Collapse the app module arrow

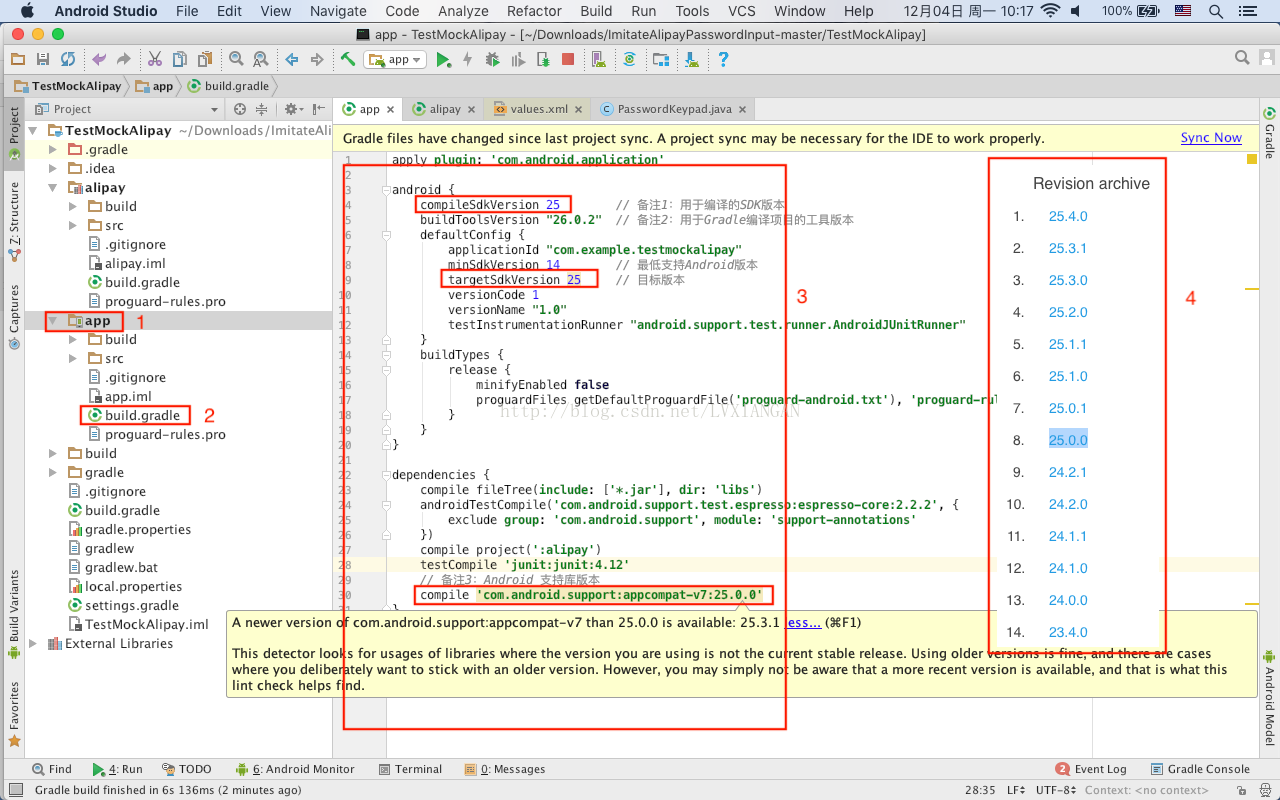(54, 321)
